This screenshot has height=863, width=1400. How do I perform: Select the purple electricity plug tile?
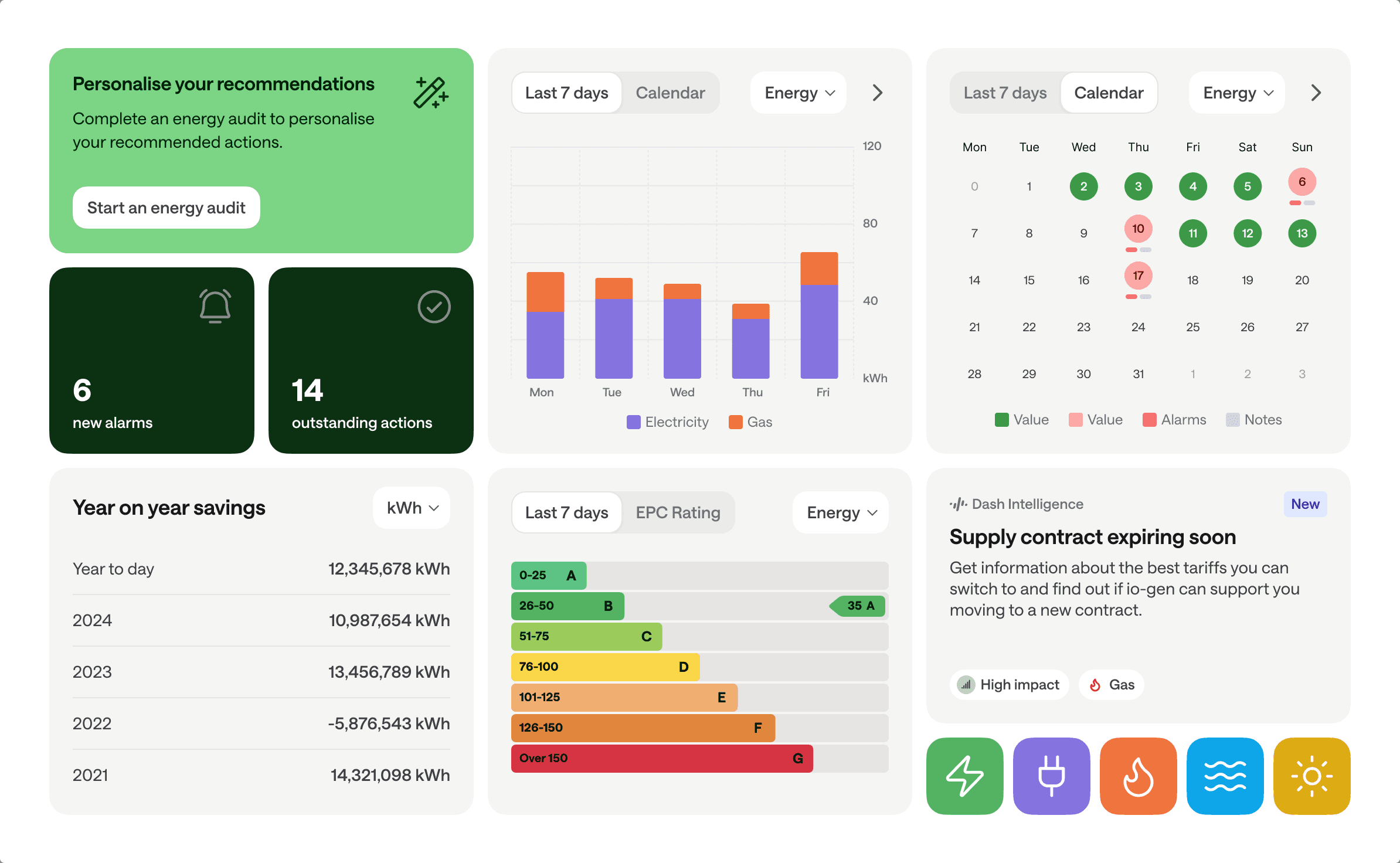1051,776
